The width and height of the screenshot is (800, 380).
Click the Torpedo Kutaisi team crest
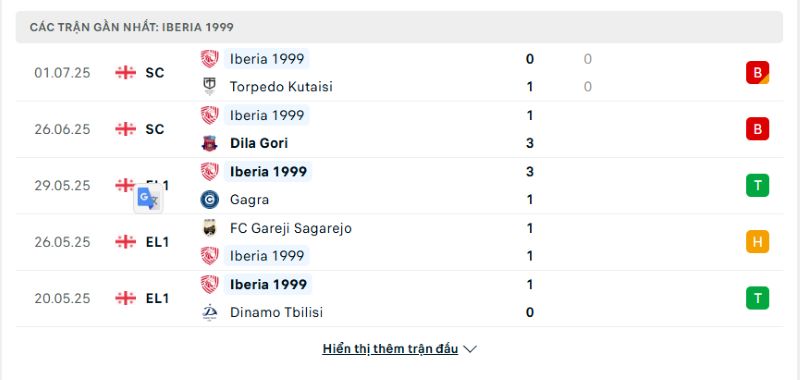click(209, 87)
